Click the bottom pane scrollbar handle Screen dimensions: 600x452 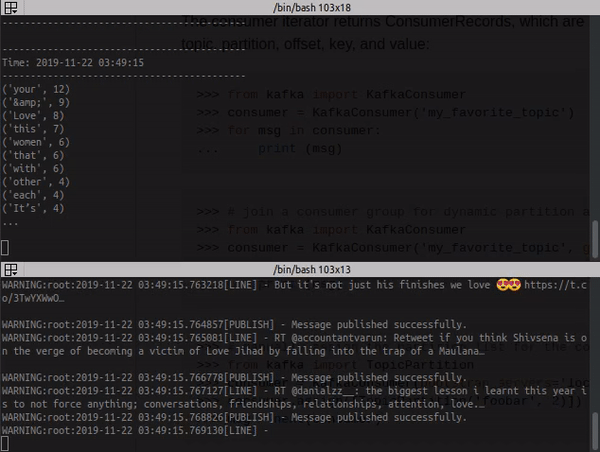595,430
